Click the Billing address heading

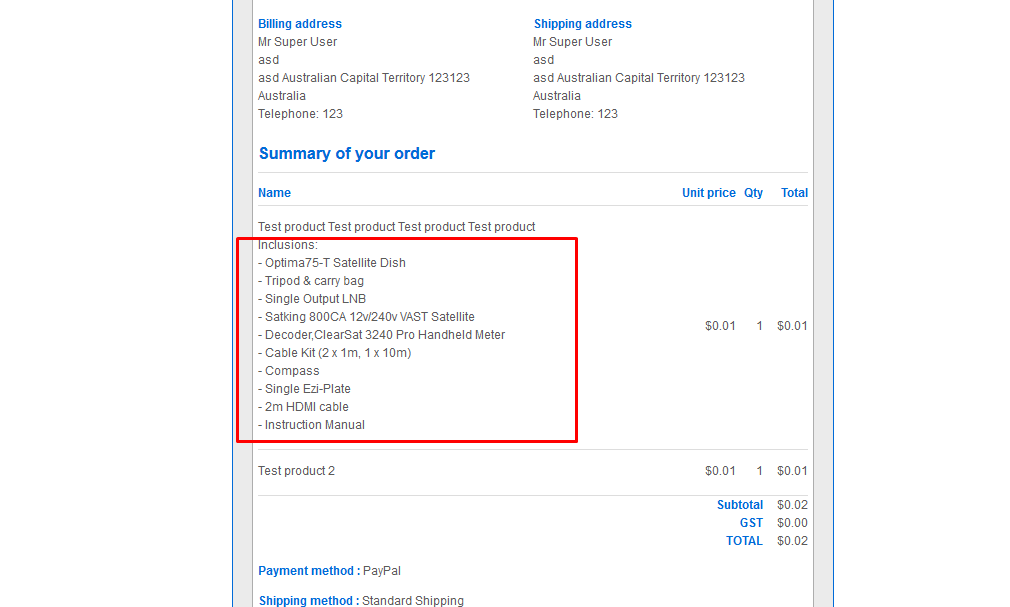tap(299, 24)
